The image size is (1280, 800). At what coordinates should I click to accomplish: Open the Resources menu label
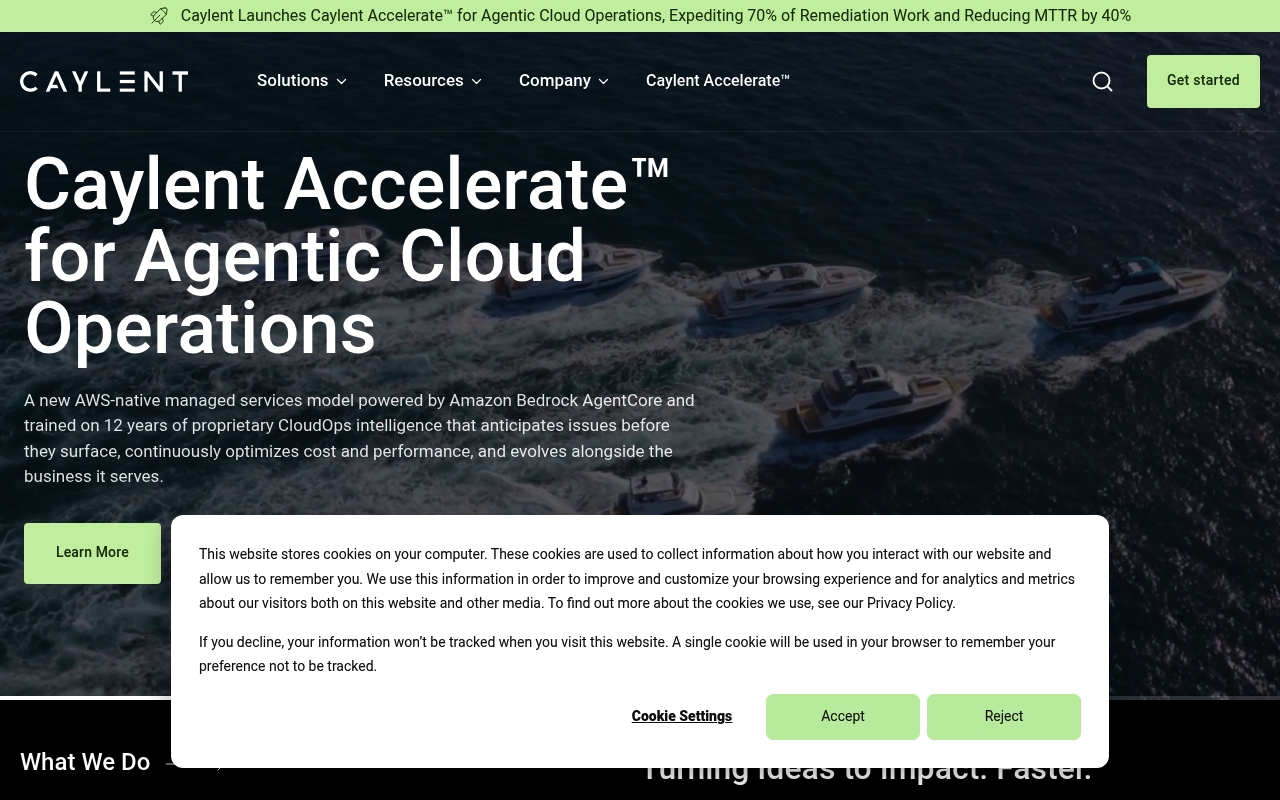(424, 80)
